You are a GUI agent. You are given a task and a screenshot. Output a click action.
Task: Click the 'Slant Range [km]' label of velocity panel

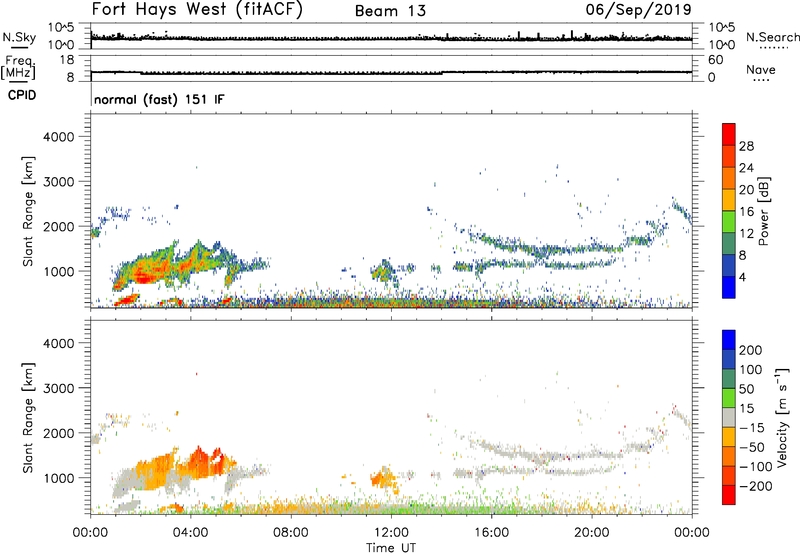(x=28, y=418)
